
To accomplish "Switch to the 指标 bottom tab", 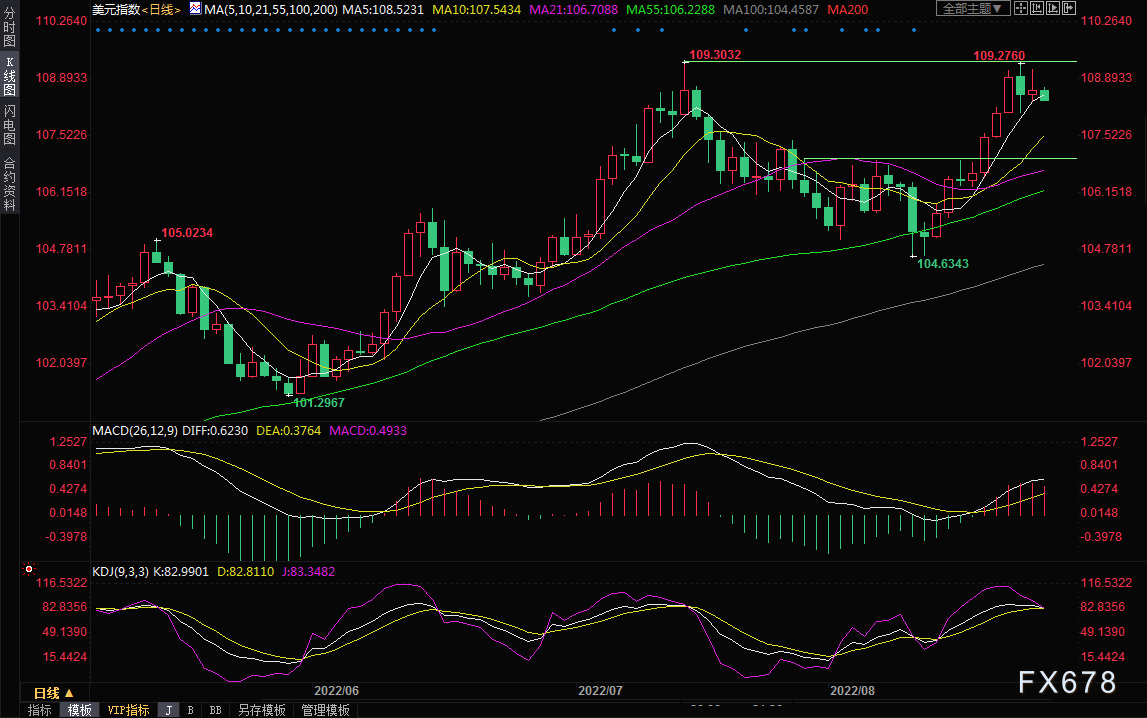I will click(x=40, y=710).
